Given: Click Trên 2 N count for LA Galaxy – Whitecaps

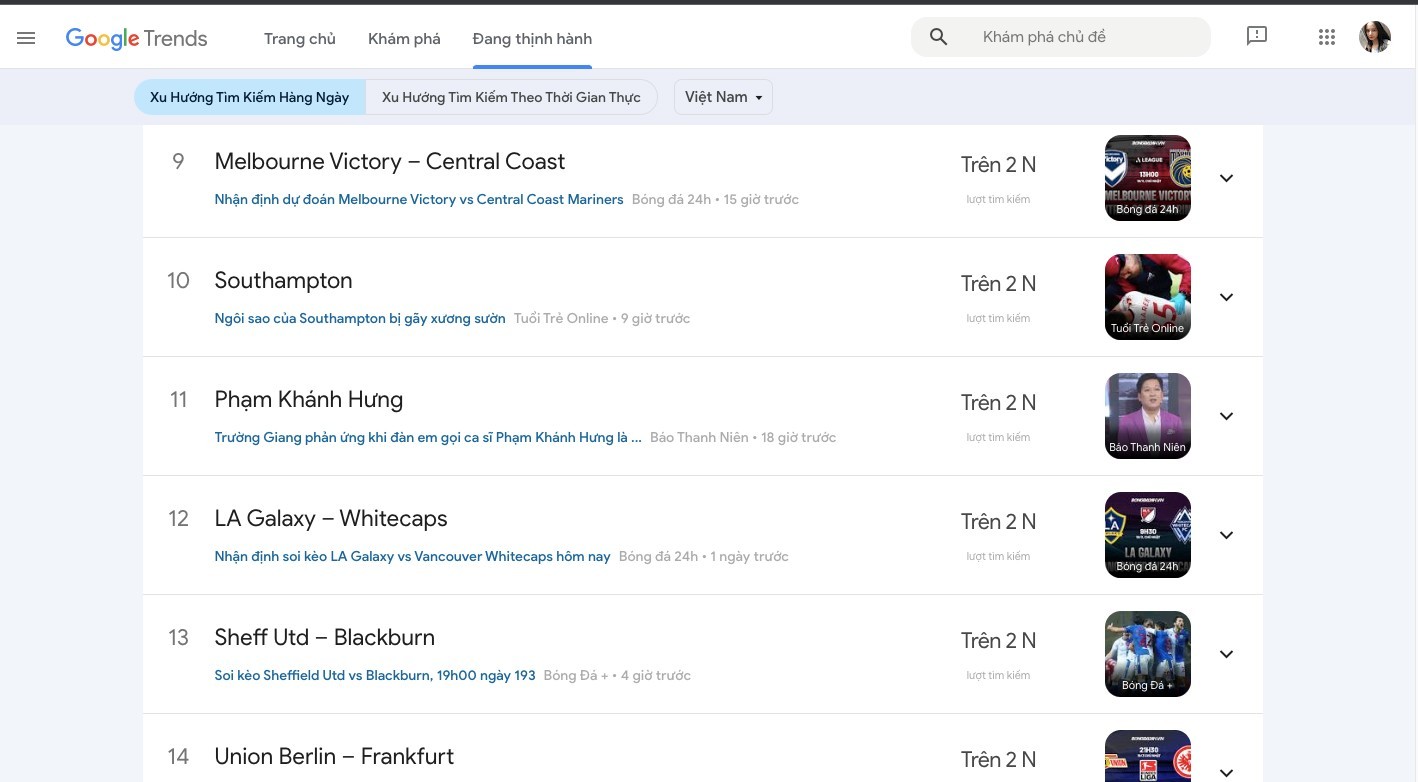Looking at the screenshot, I should coord(998,522).
